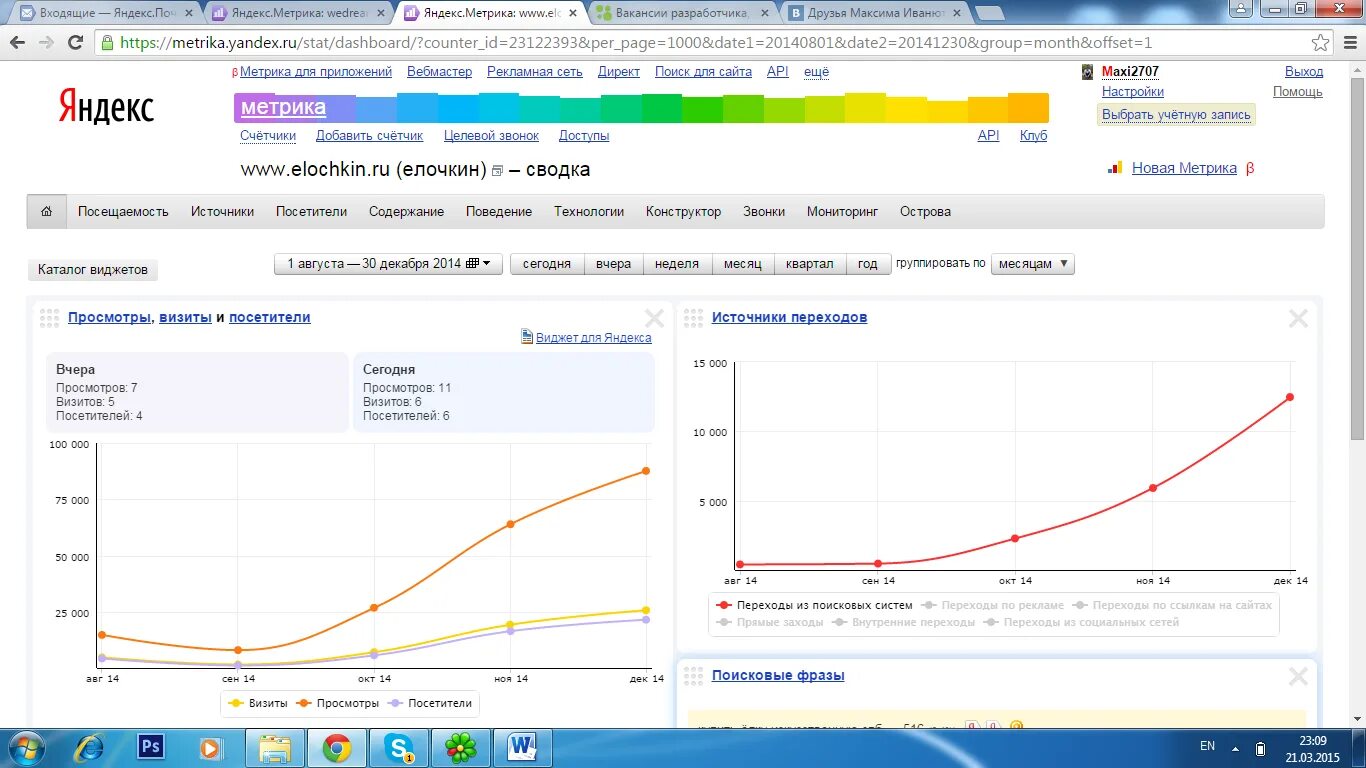Click the Яндекс logo
Image resolution: width=1366 pixels, height=768 pixels.
tap(106, 106)
